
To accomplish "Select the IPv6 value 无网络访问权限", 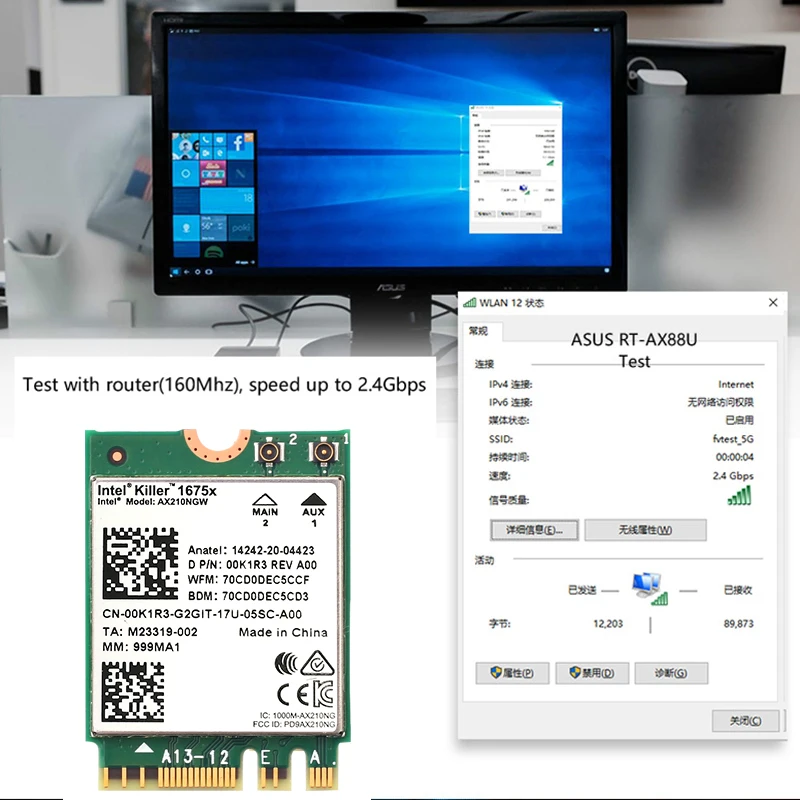I will [x=720, y=403].
